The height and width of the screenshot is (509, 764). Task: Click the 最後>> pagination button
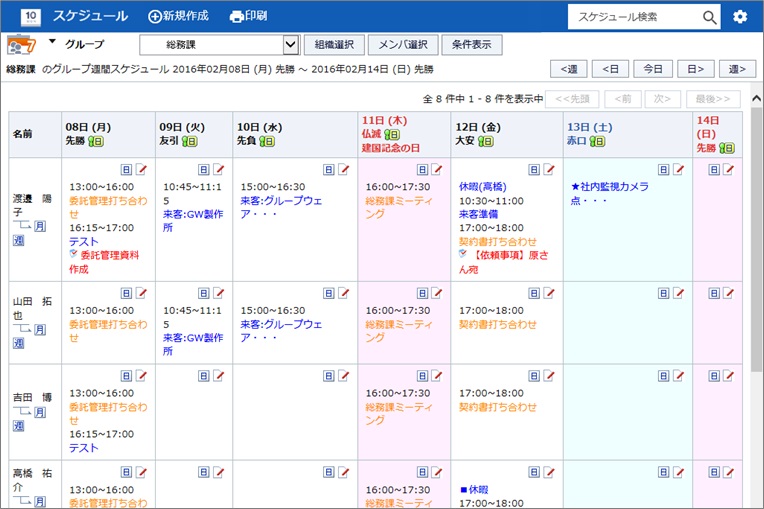point(713,99)
